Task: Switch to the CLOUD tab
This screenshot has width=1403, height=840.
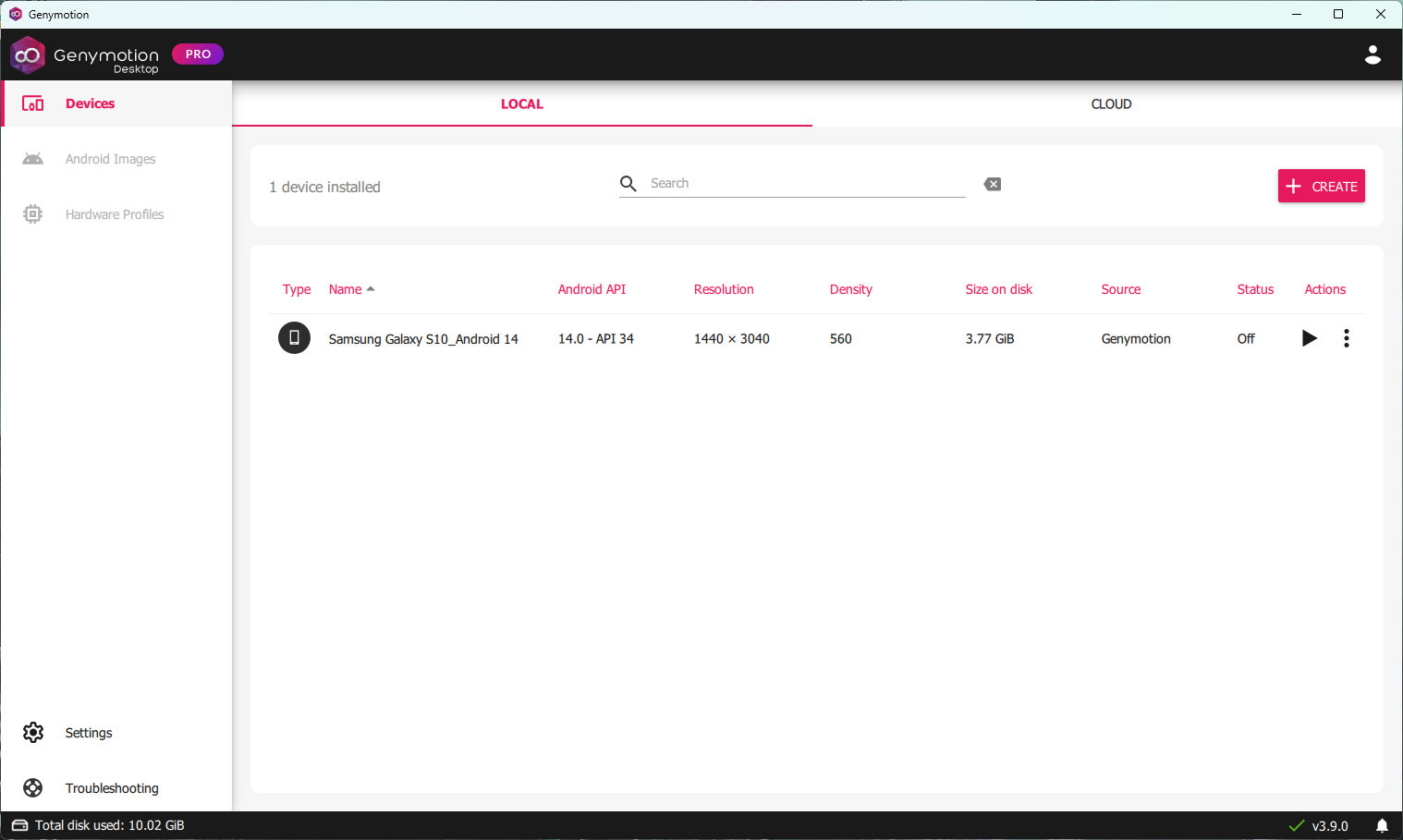Action: click(1111, 103)
